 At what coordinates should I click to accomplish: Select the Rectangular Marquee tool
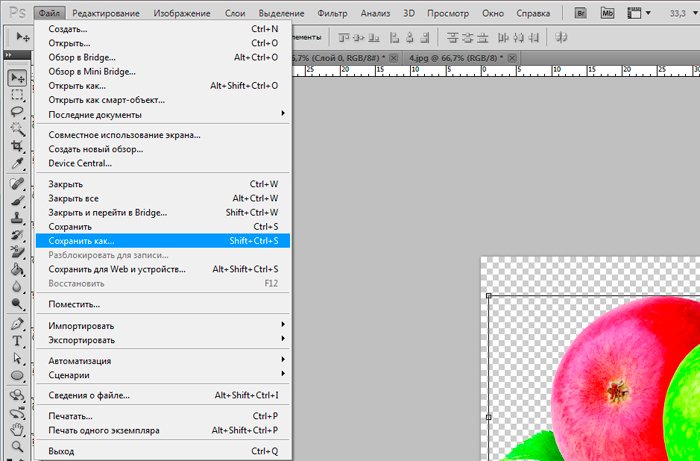pos(17,95)
